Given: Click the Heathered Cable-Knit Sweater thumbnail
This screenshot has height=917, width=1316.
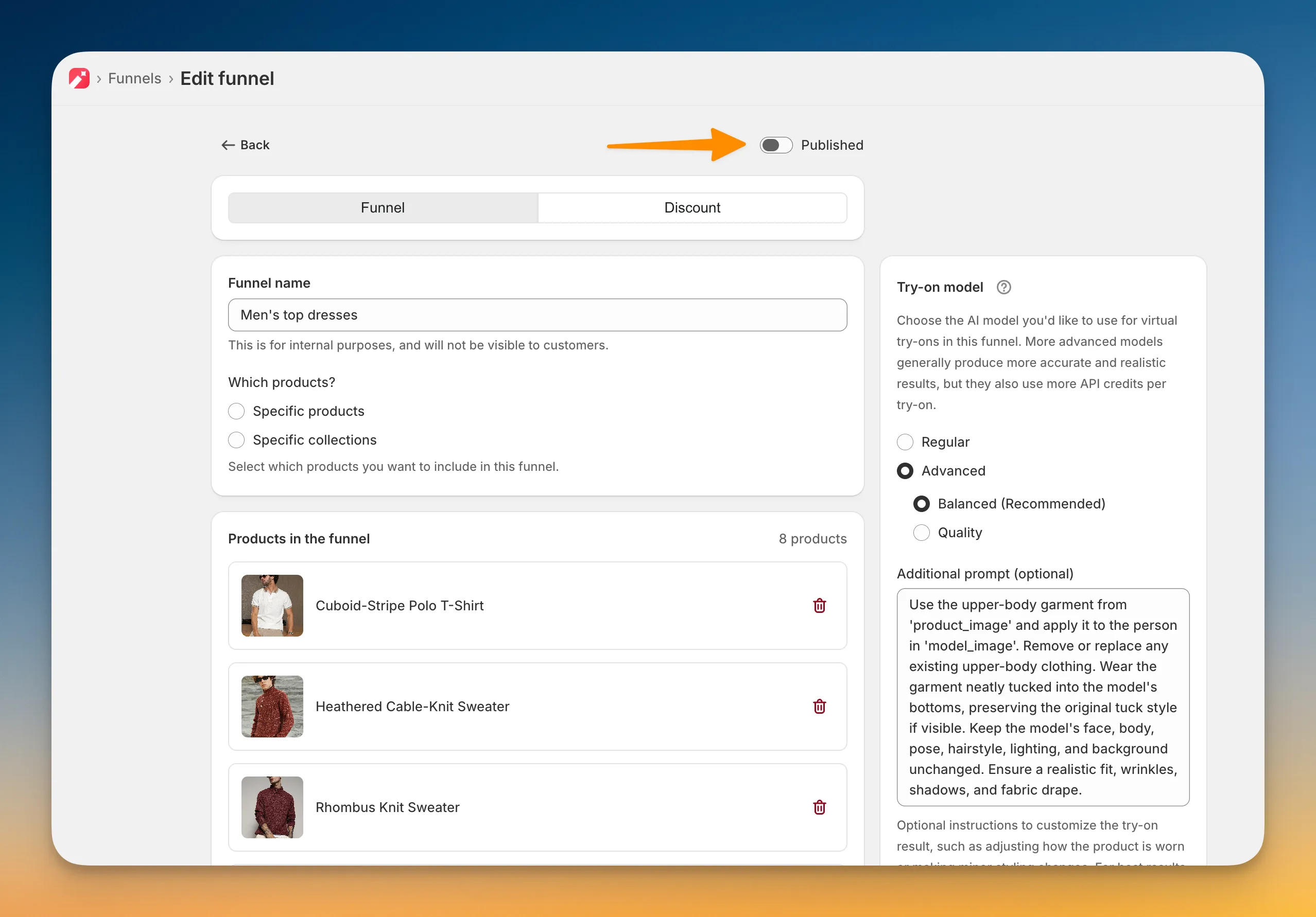Looking at the screenshot, I should click(x=272, y=706).
